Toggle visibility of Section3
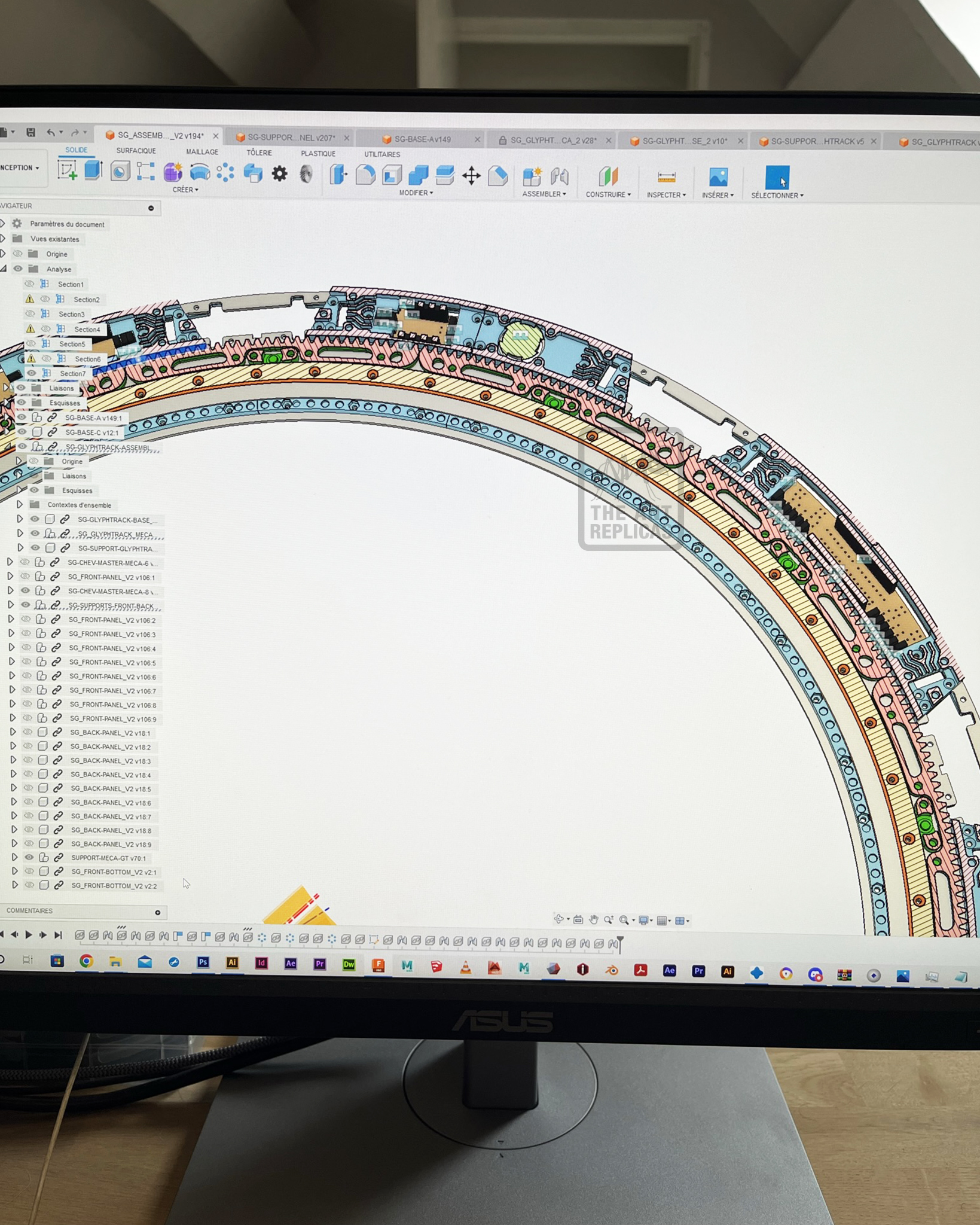The image size is (980, 1225). [29, 313]
